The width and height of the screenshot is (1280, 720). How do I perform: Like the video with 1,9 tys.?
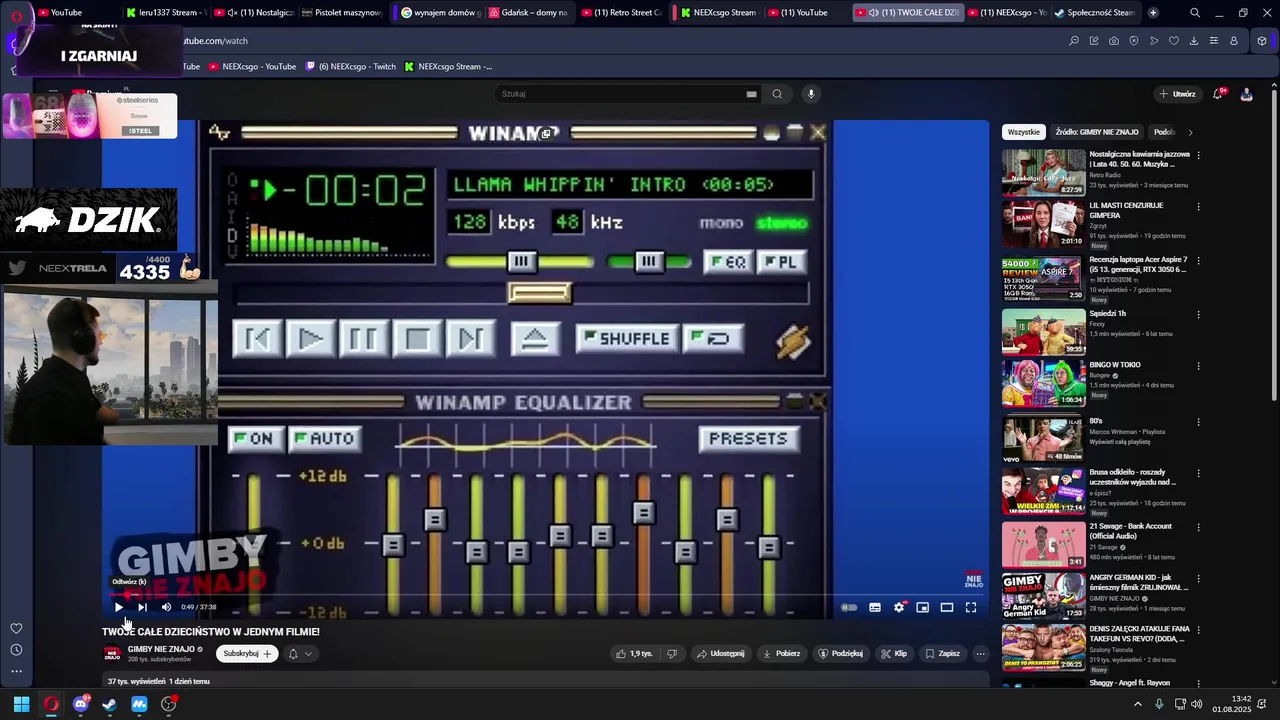tap(634, 653)
